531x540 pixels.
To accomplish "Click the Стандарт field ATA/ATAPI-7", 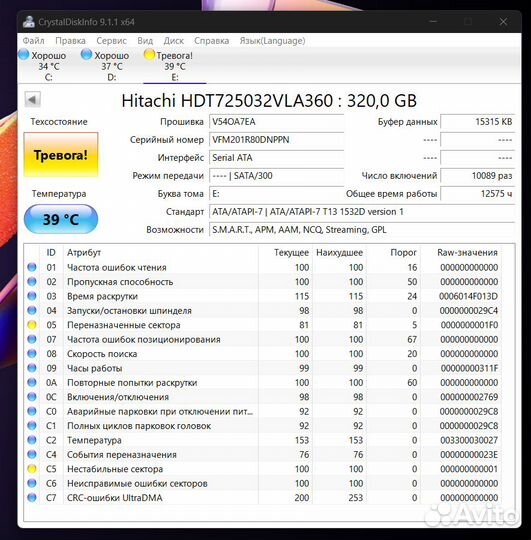I will point(362,211).
